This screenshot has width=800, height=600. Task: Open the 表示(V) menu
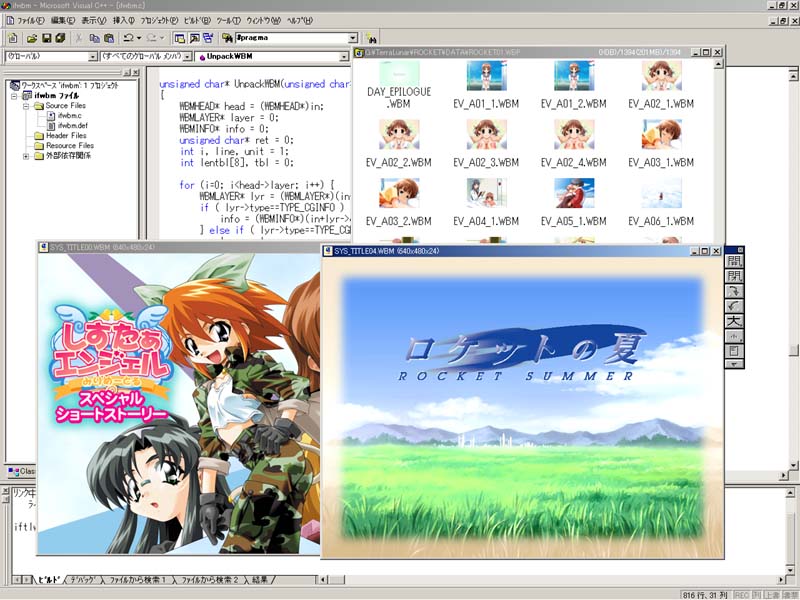pos(94,20)
